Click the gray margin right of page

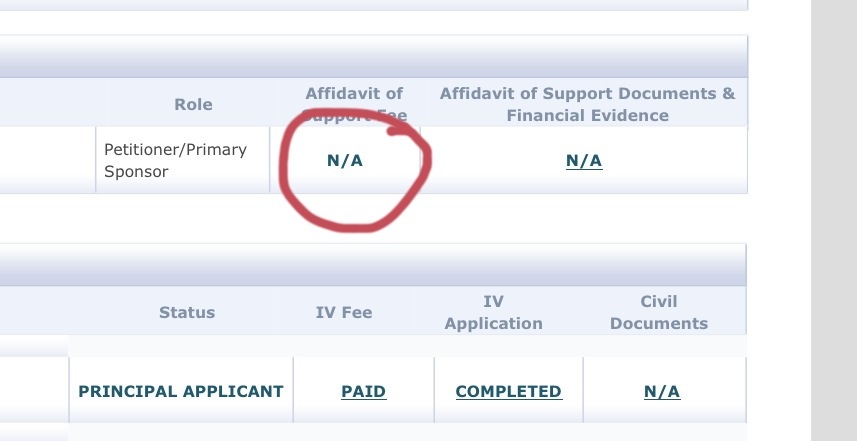(834, 220)
